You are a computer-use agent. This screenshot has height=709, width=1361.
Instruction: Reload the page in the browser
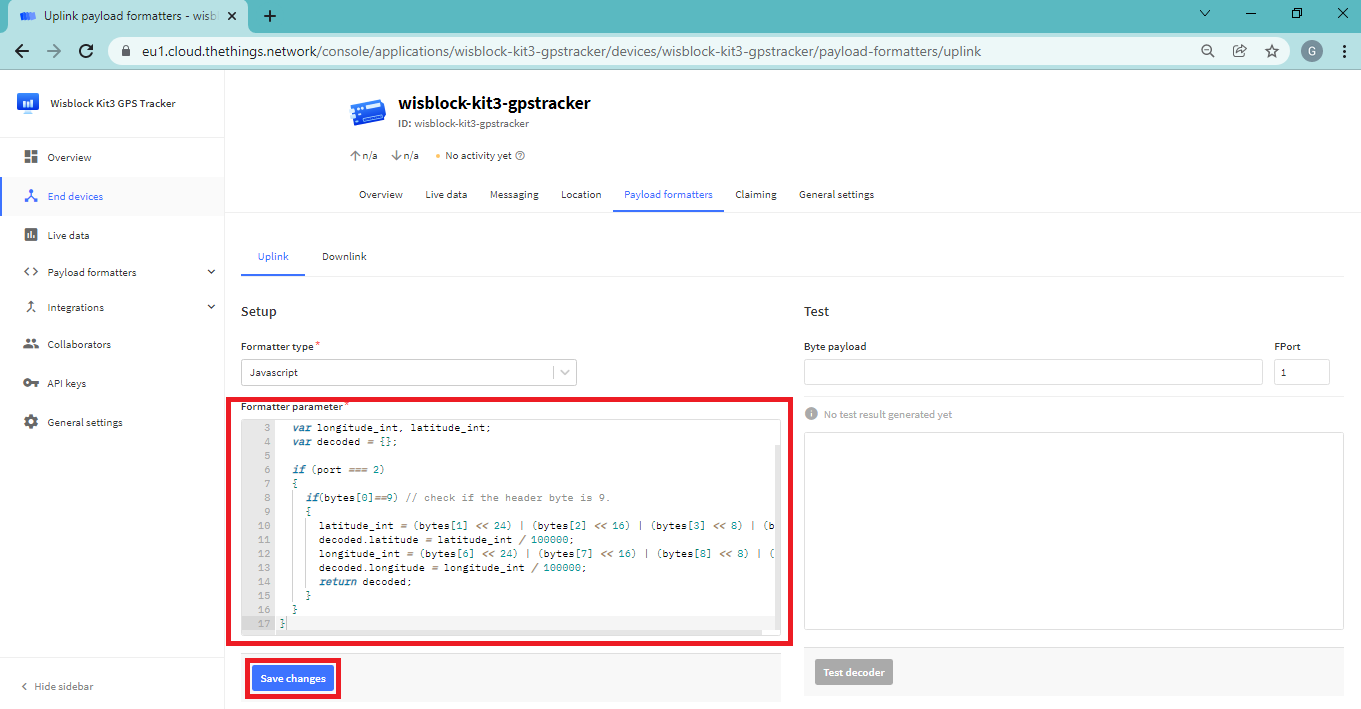click(86, 51)
